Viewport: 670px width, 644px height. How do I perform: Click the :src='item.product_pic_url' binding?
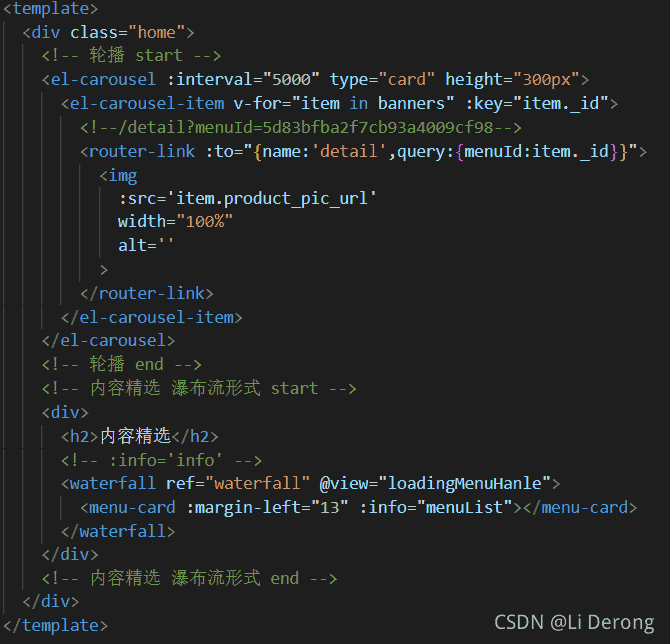(x=247, y=199)
